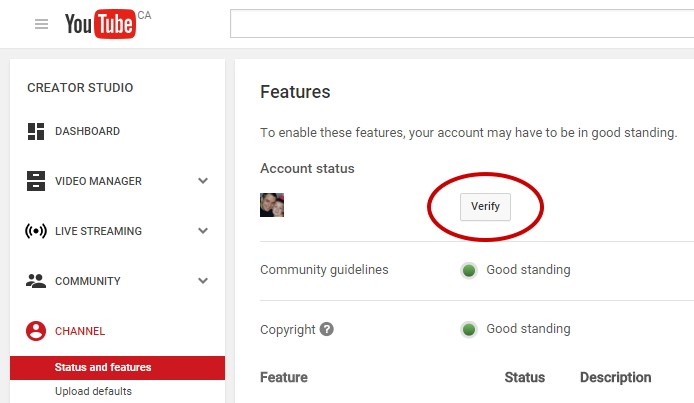Click the 'Account status' heading
This screenshot has width=694, height=403.
307,169
